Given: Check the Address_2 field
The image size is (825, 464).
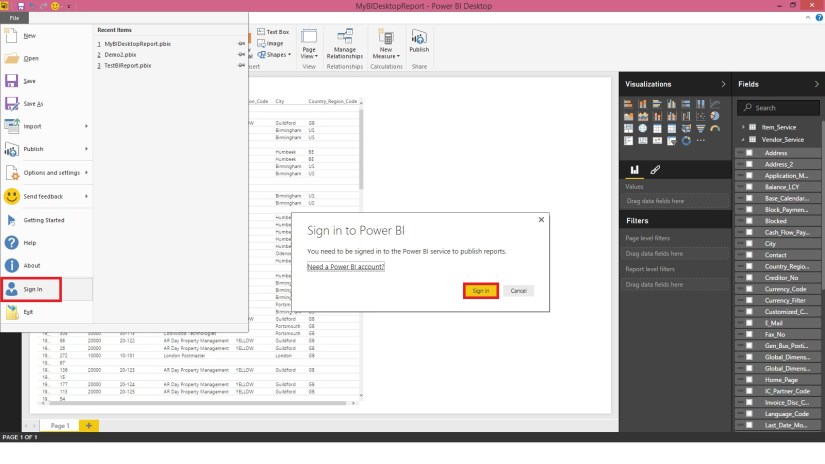Looking at the screenshot, I should click(749, 164).
